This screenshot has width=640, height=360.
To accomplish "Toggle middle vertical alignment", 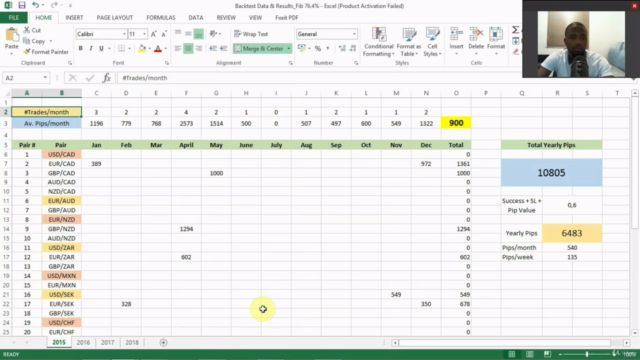I will (188, 34).
